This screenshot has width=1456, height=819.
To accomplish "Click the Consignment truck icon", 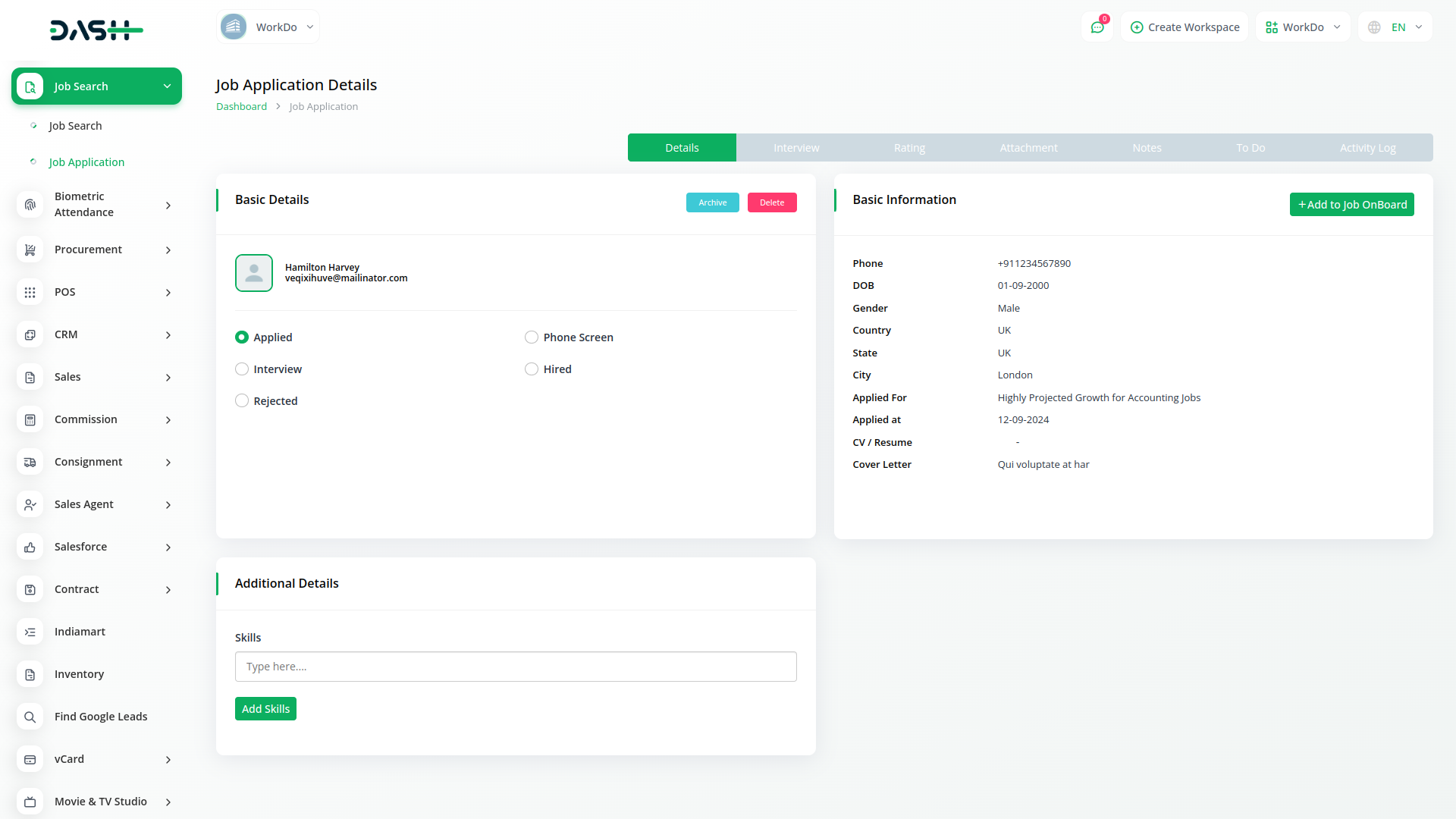I will pos(30,462).
